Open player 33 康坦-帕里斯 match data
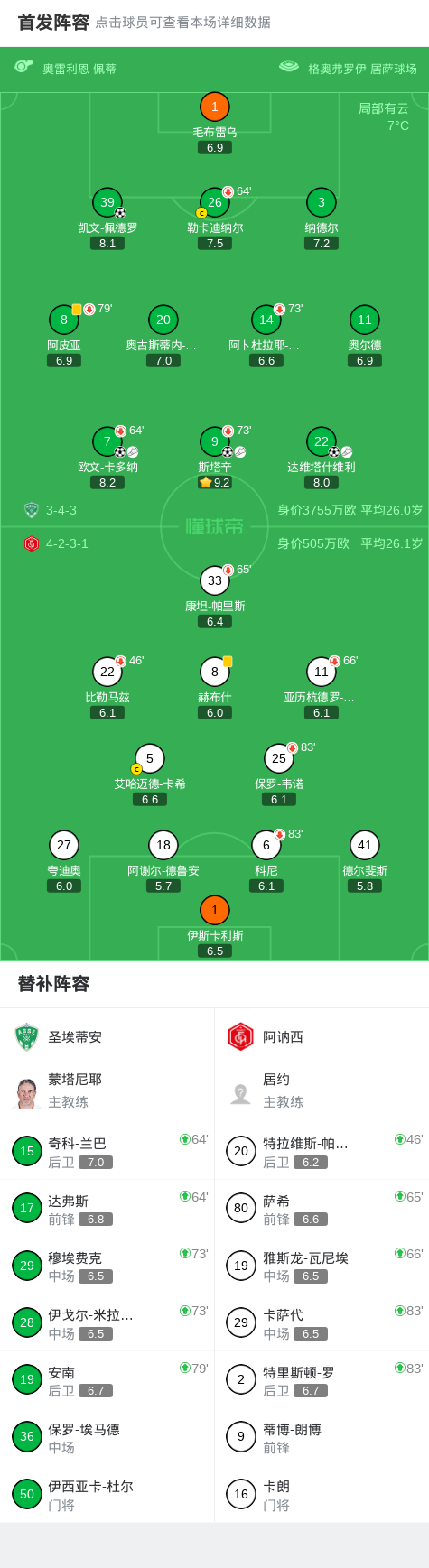429x1568 pixels. point(215,580)
